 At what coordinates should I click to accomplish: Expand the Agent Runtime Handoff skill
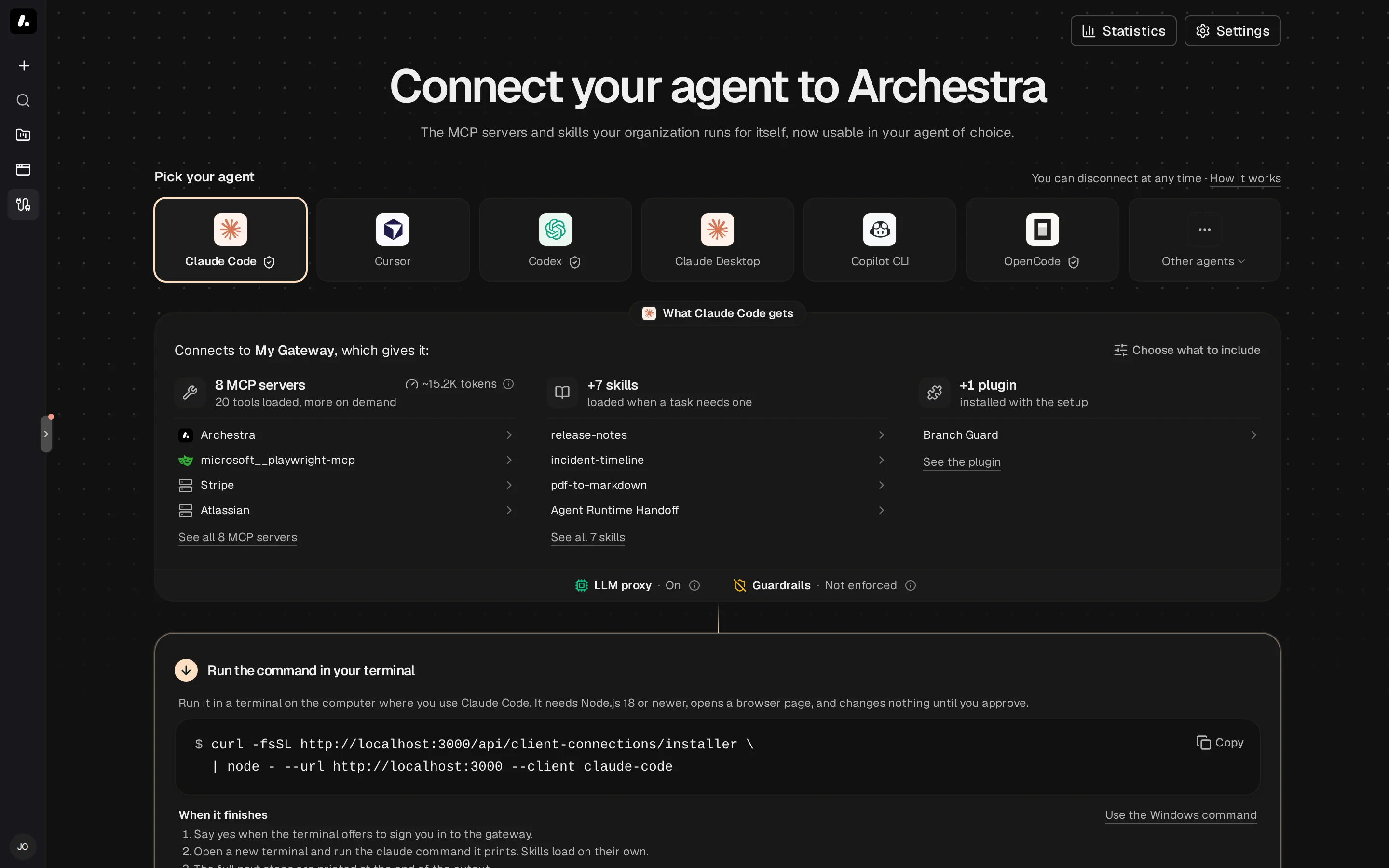tap(718, 510)
